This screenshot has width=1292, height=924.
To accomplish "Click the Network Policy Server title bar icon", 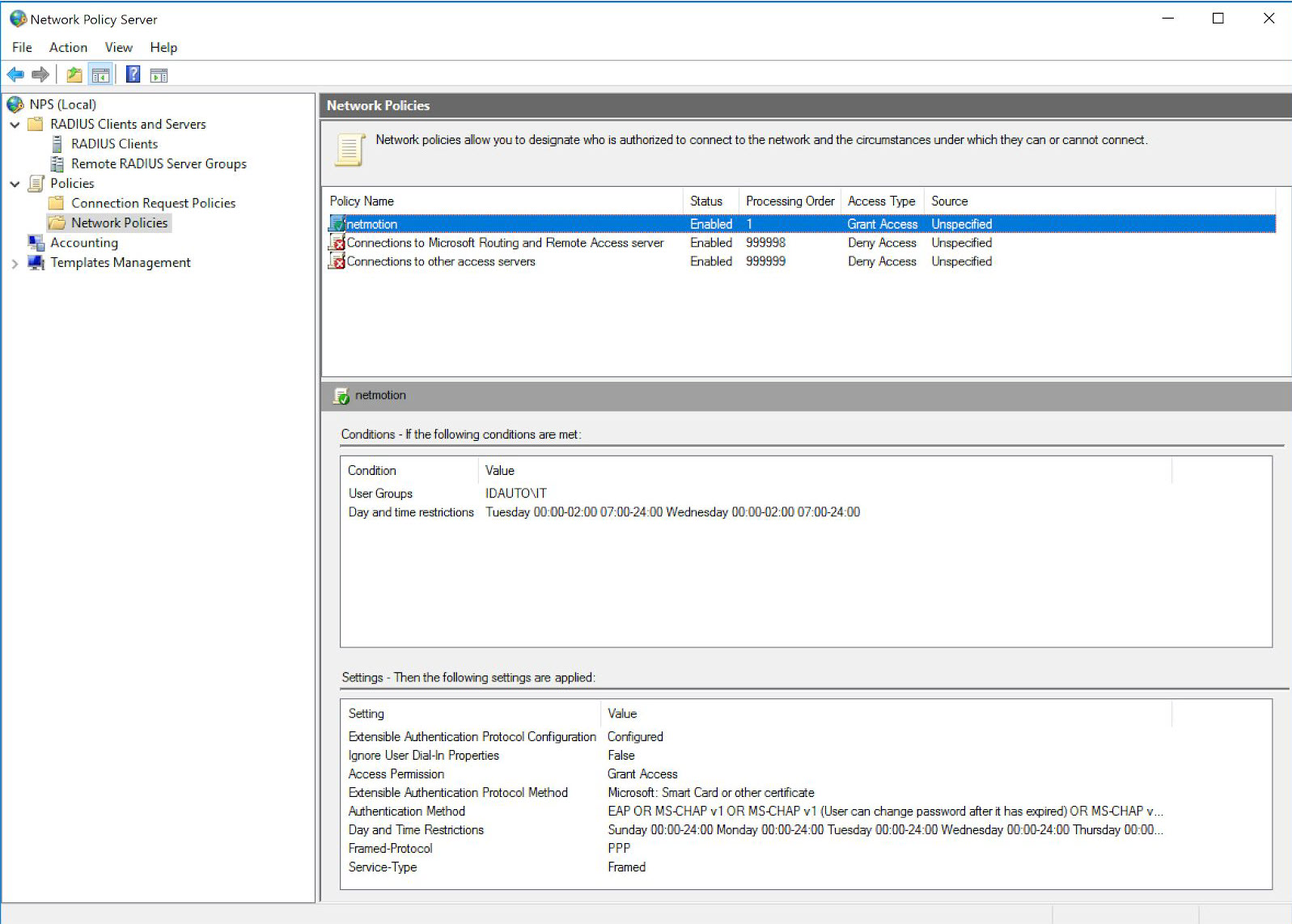I will (x=18, y=19).
